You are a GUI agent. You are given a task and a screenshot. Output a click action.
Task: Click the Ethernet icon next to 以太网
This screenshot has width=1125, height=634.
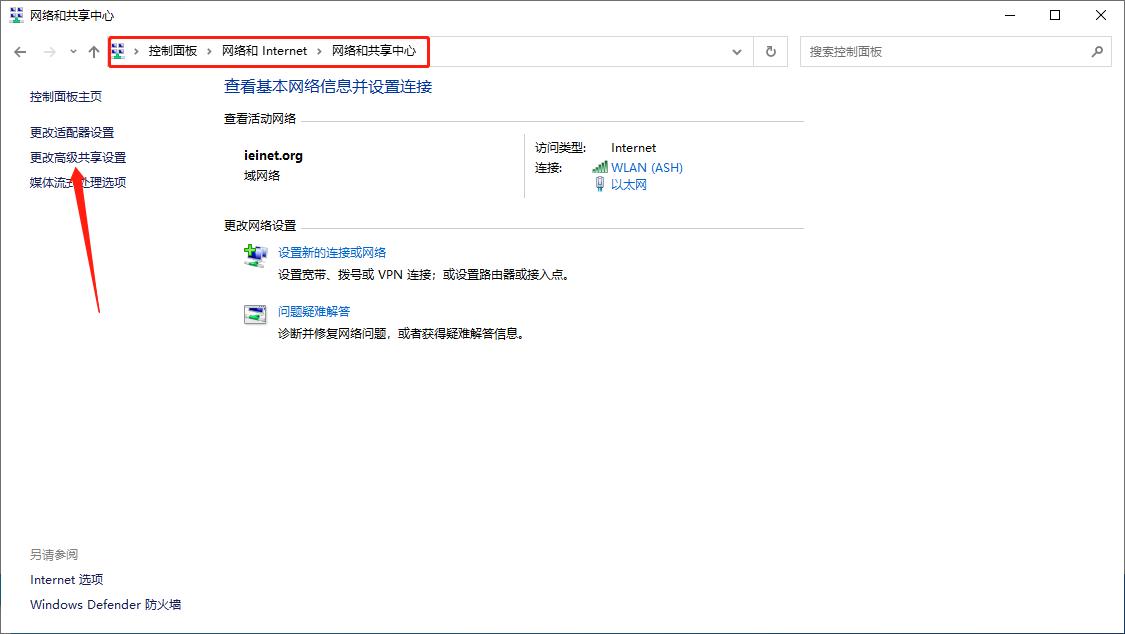tap(600, 184)
